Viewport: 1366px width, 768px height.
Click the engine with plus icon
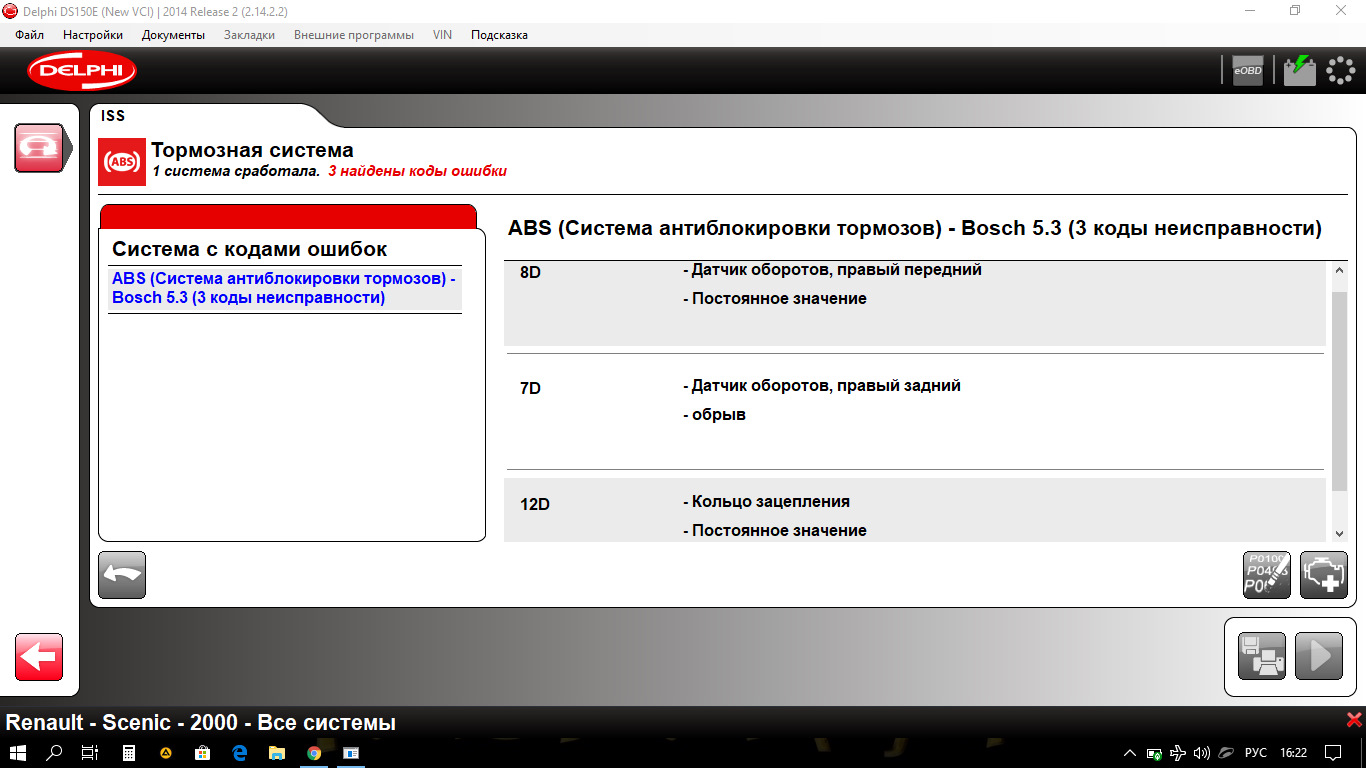pyautogui.click(x=1324, y=575)
